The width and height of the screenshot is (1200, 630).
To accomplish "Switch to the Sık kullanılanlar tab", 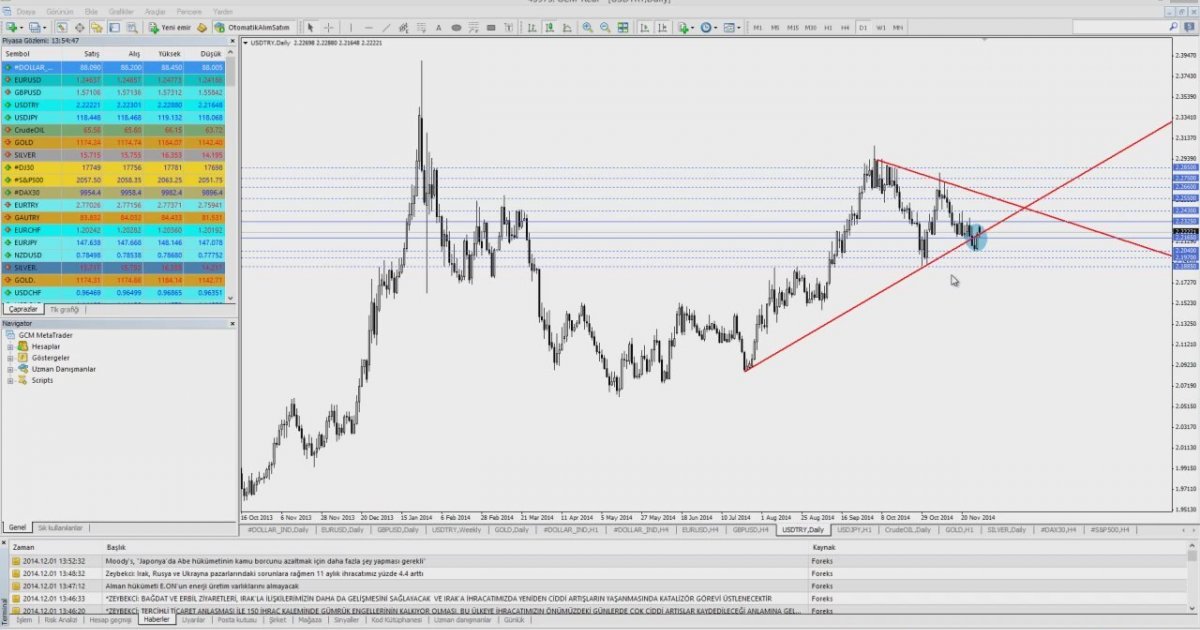I will click(x=60, y=527).
